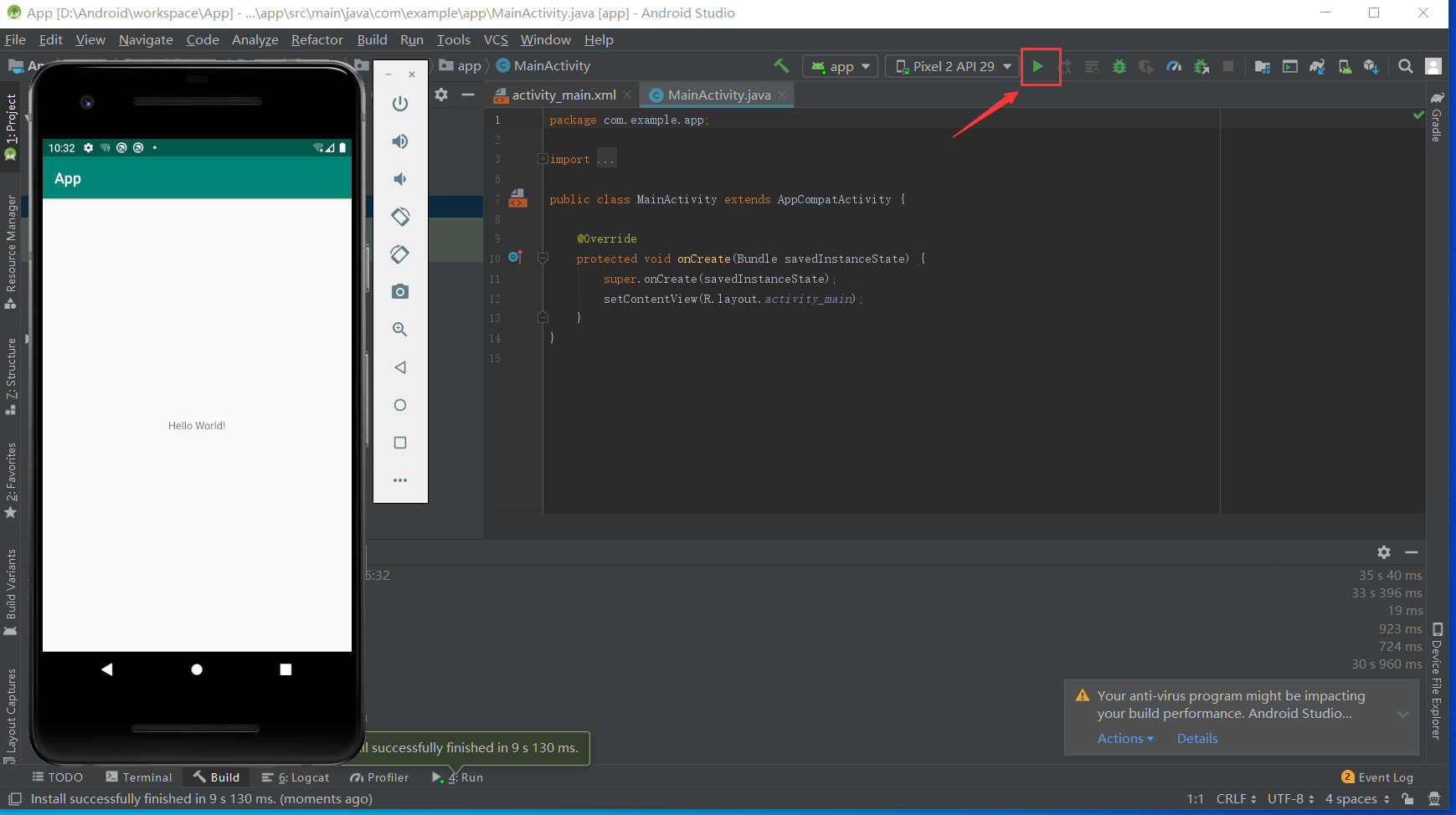Open the Refactor menu
Viewport: 1456px width, 815px height.
(x=317, y=39)
